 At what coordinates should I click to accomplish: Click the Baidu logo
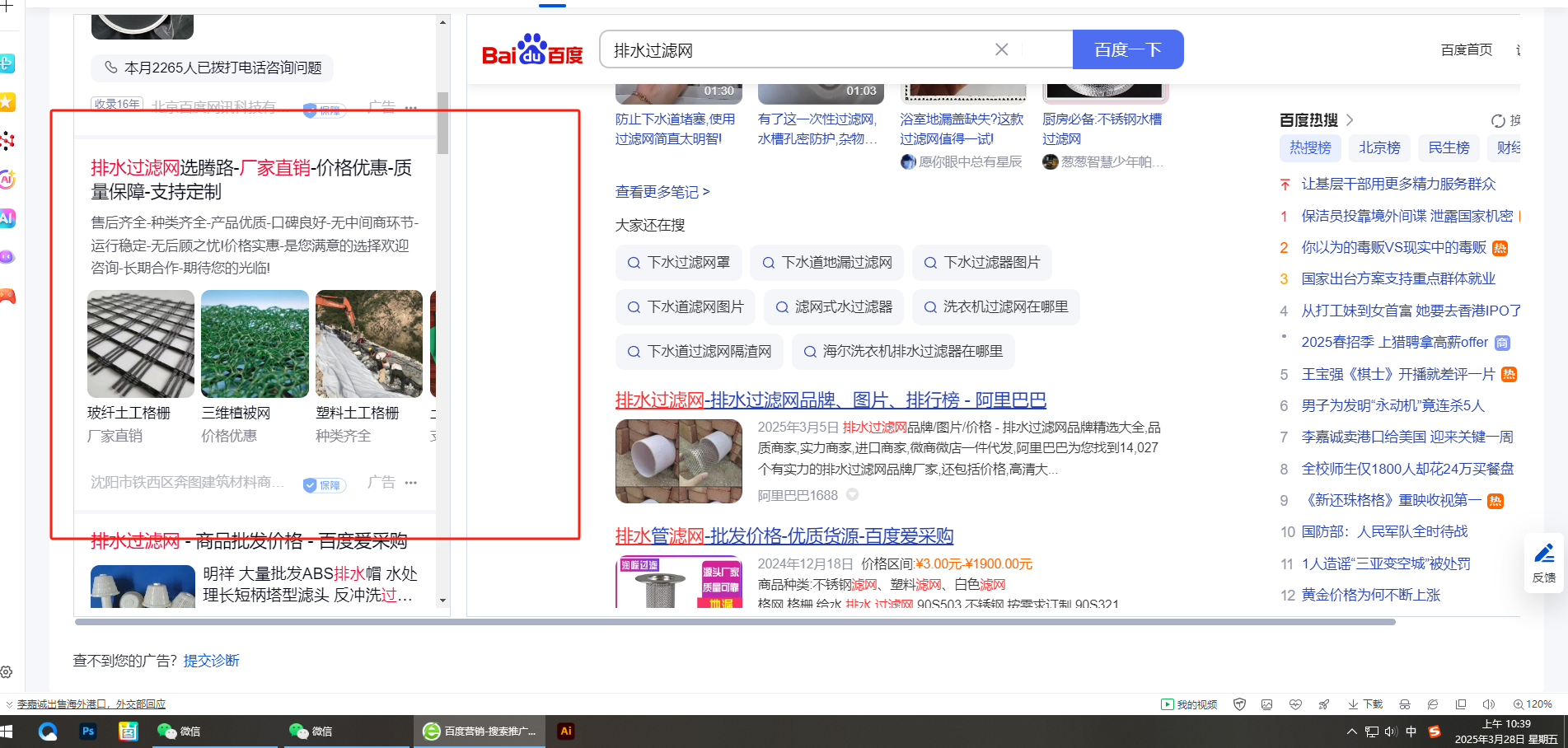pos(532,49)
